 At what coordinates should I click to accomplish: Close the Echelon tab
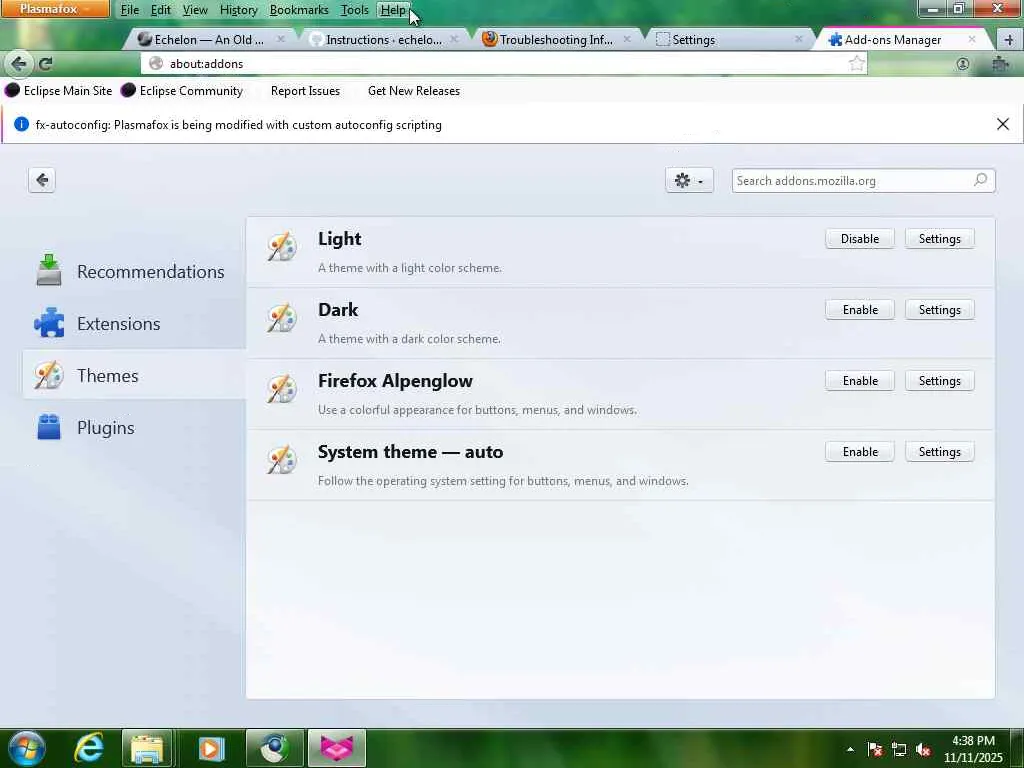click(x=281, y=39)
